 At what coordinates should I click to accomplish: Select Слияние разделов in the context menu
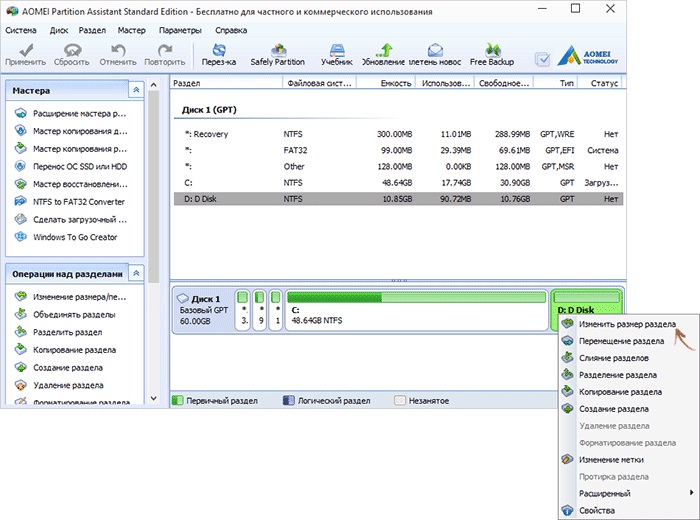[613, 358]
